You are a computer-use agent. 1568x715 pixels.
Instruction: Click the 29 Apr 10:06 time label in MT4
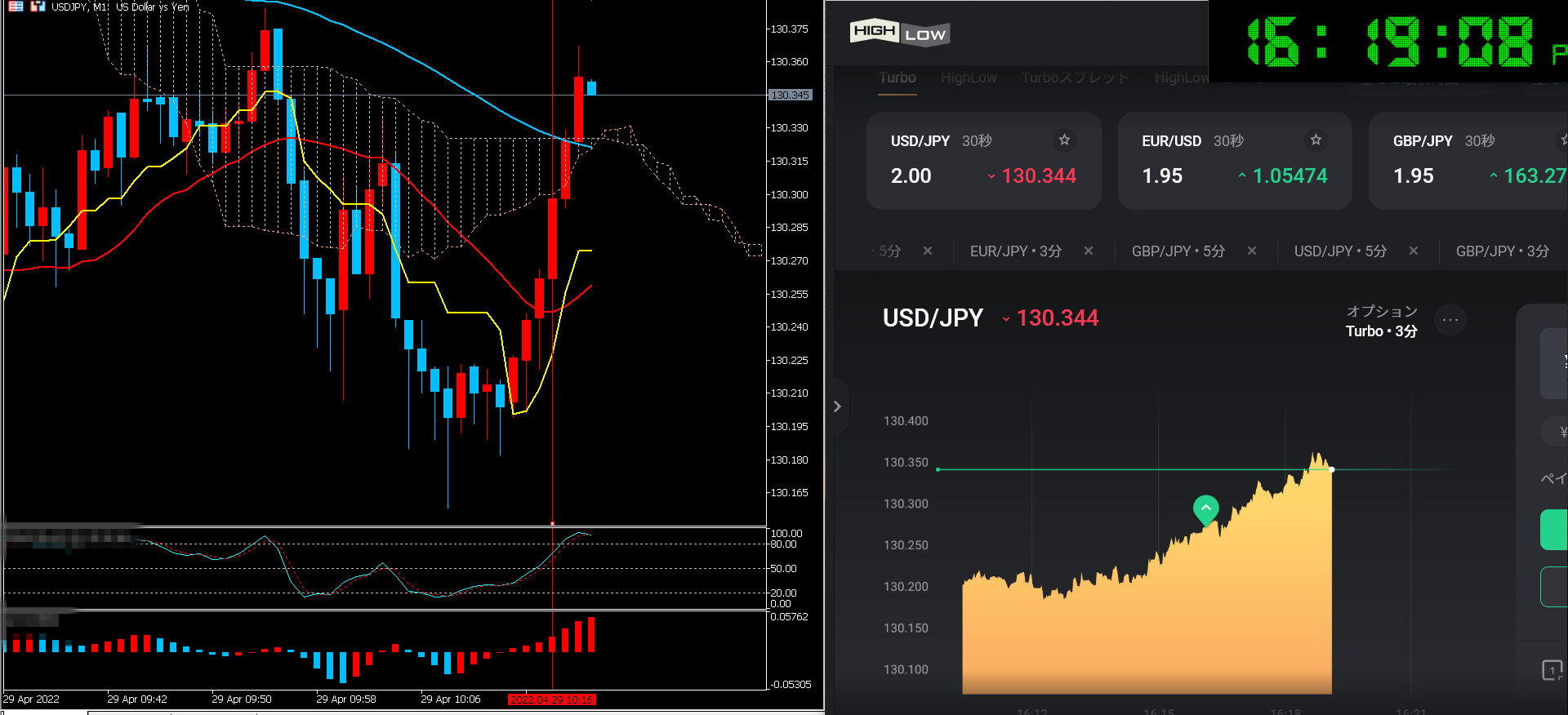click(451, 699)
